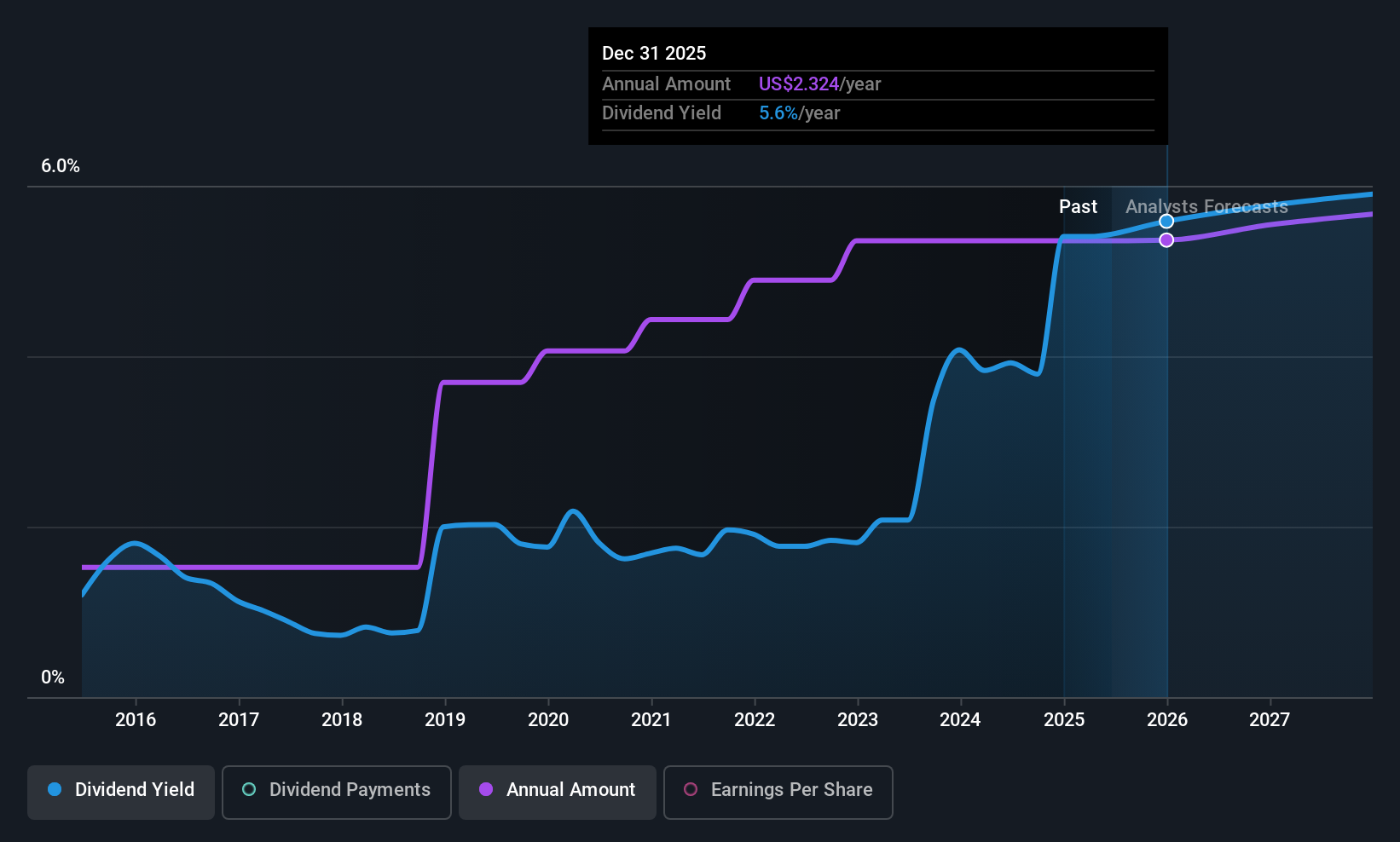Viewport: 1400px width, 842px height.
Task: Show the Earnings Per Share series
Action: click(778, 792)
